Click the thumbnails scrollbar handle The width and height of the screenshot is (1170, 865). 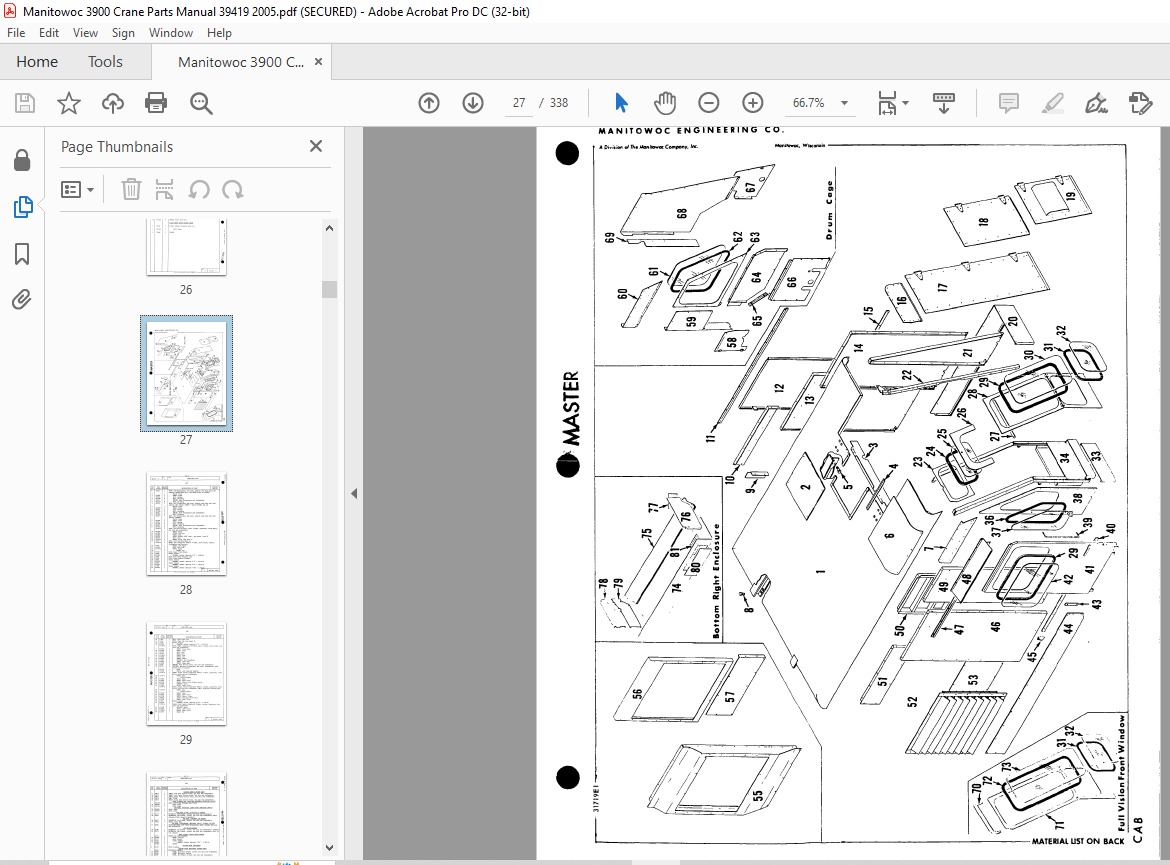(329, 289)
